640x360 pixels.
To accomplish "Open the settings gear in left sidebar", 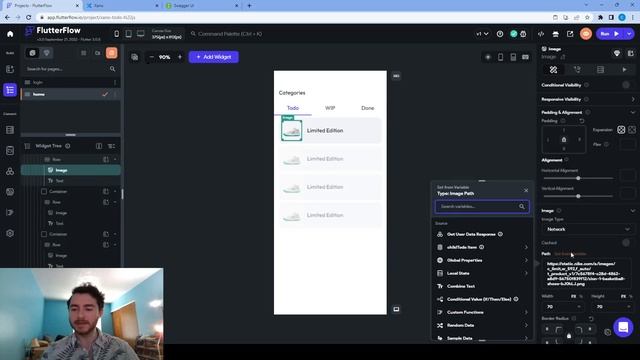I will 10,233.
